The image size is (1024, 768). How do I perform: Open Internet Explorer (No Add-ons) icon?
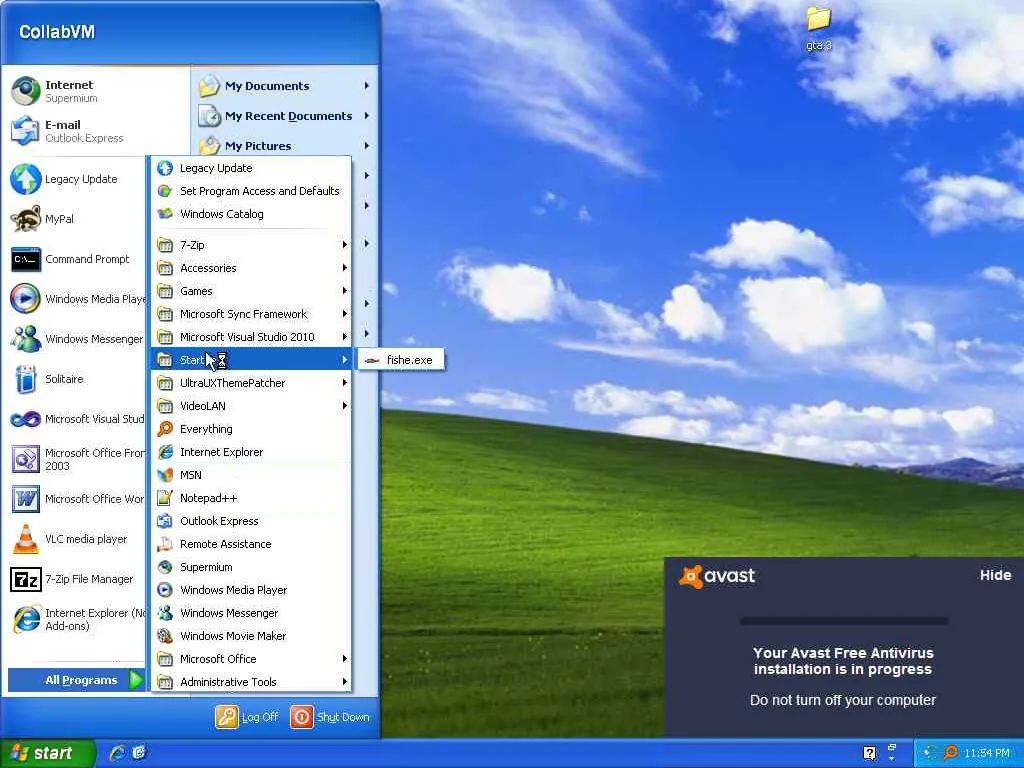26,619
